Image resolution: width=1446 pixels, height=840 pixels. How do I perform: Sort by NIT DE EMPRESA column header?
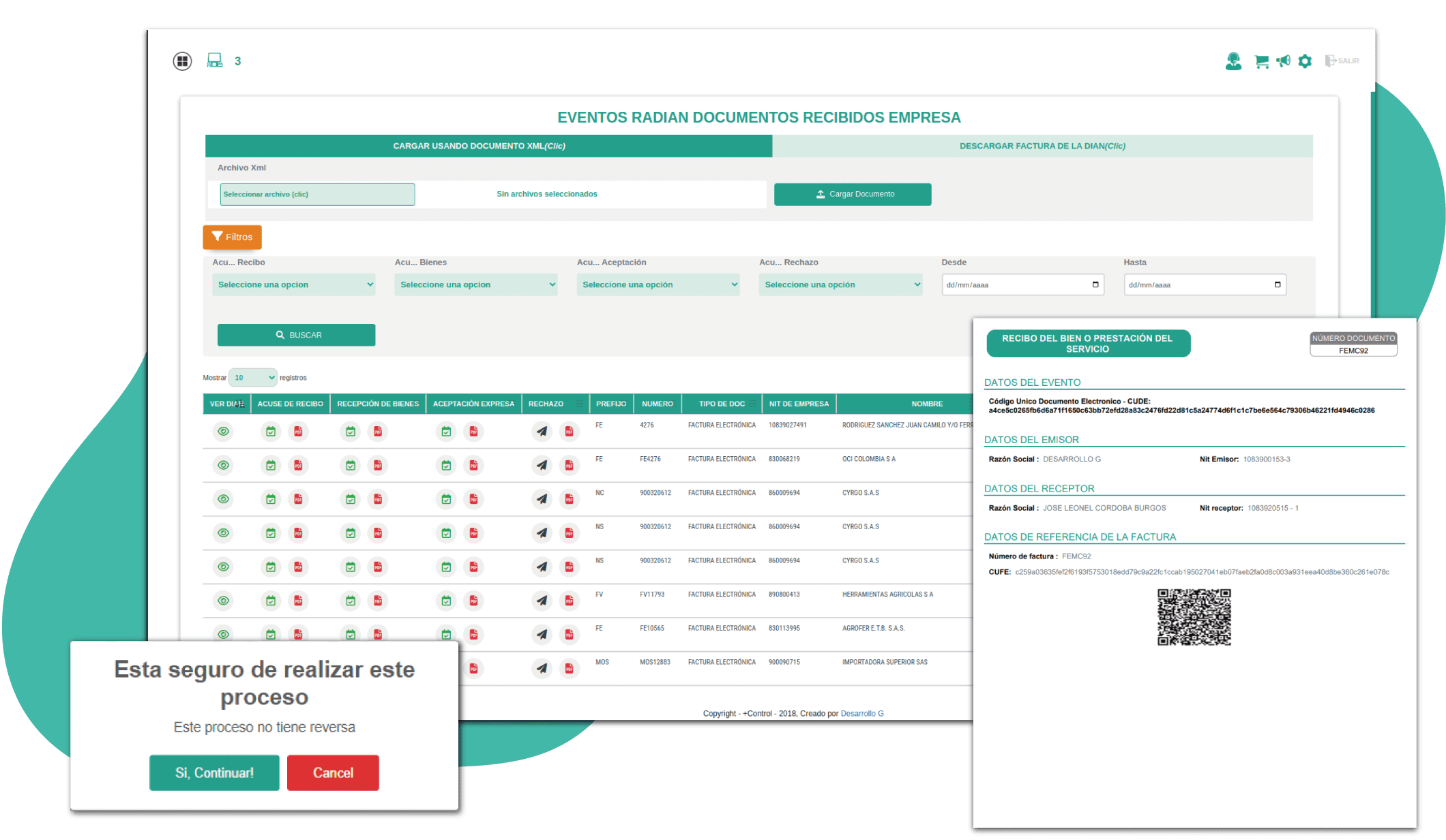799,404
